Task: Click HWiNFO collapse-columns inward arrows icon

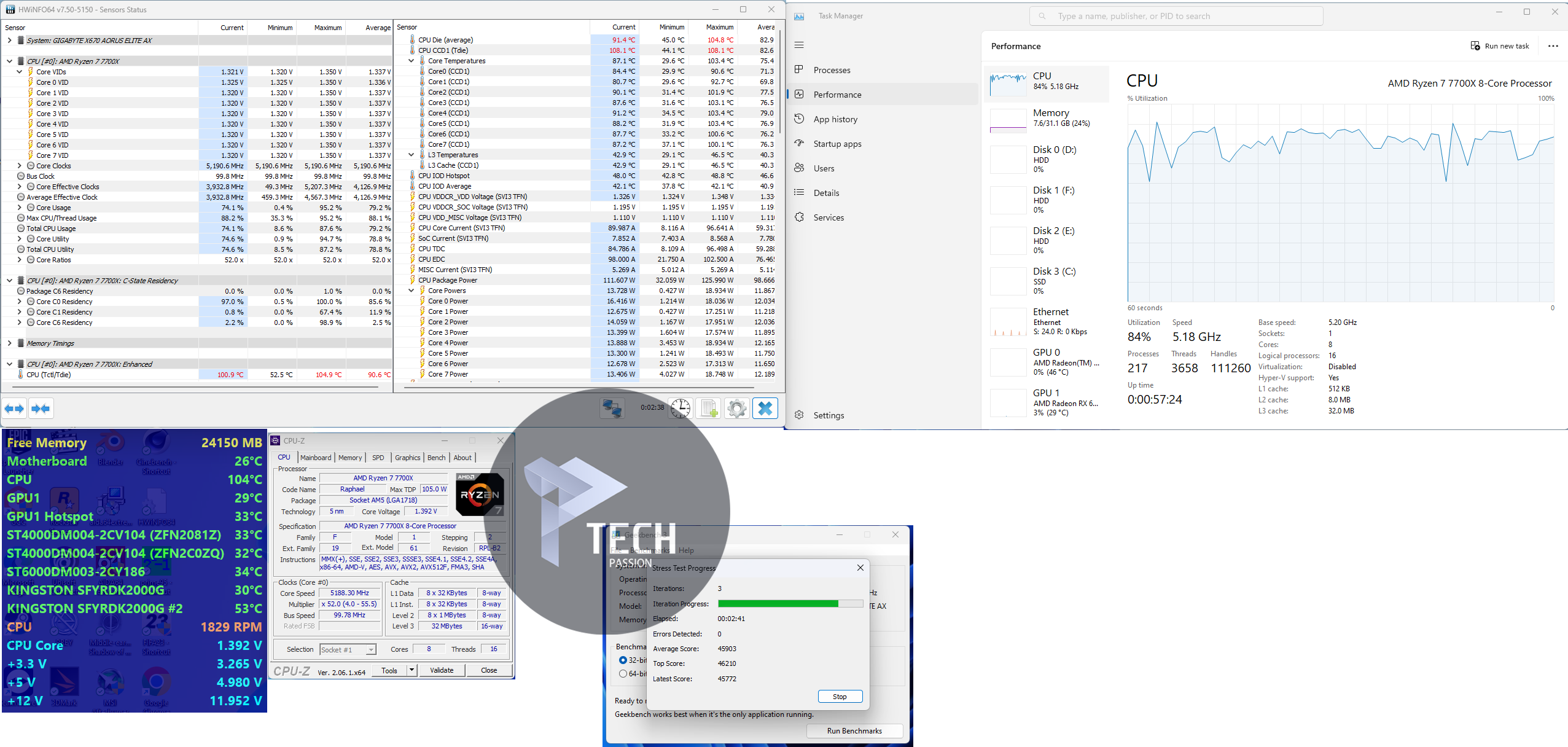Action: tap(41, 409)
